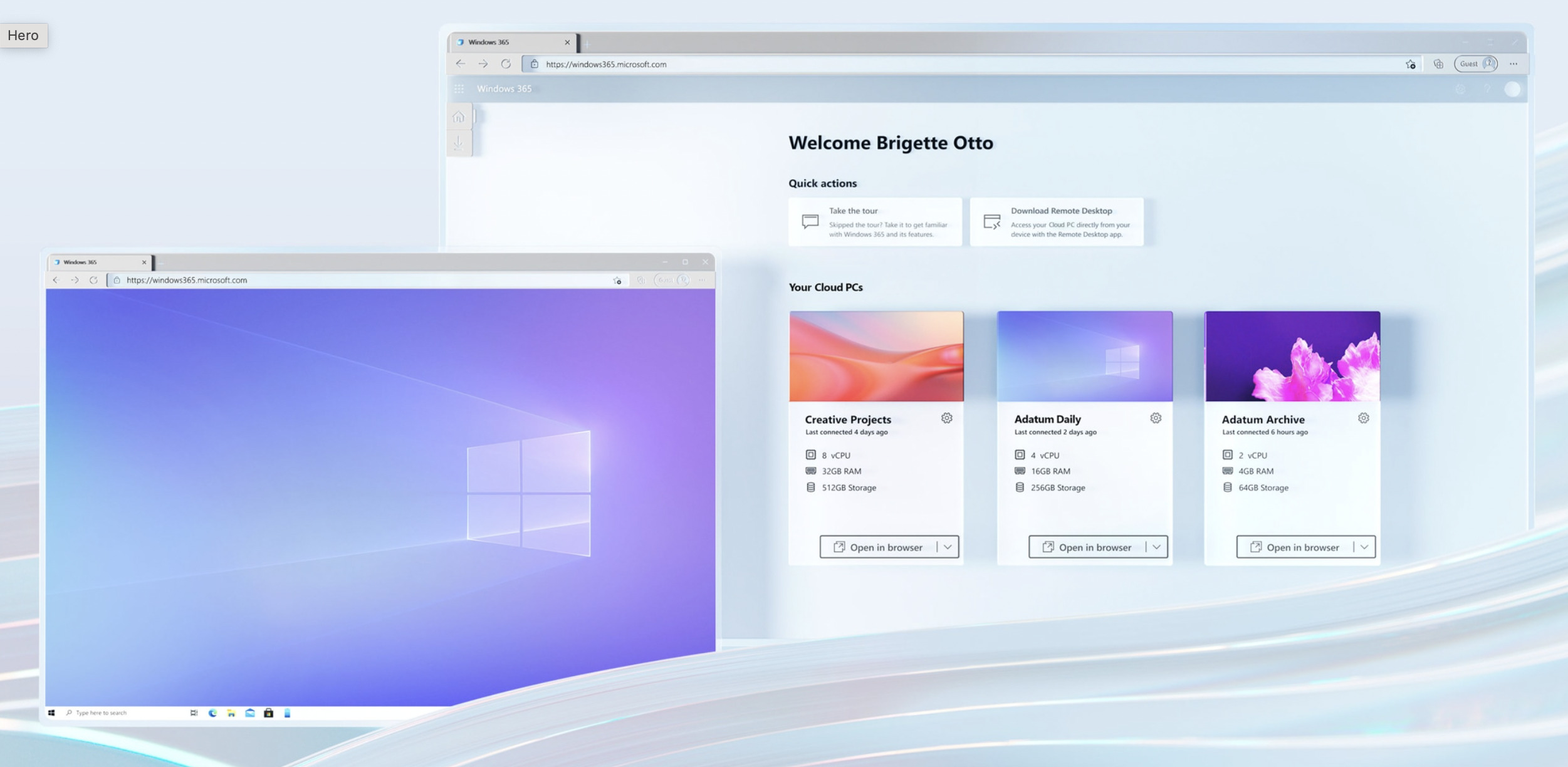Screen dimensions: 1568x767
Task: Click the back arrow in the large browser window
Action: click(461, 64)
